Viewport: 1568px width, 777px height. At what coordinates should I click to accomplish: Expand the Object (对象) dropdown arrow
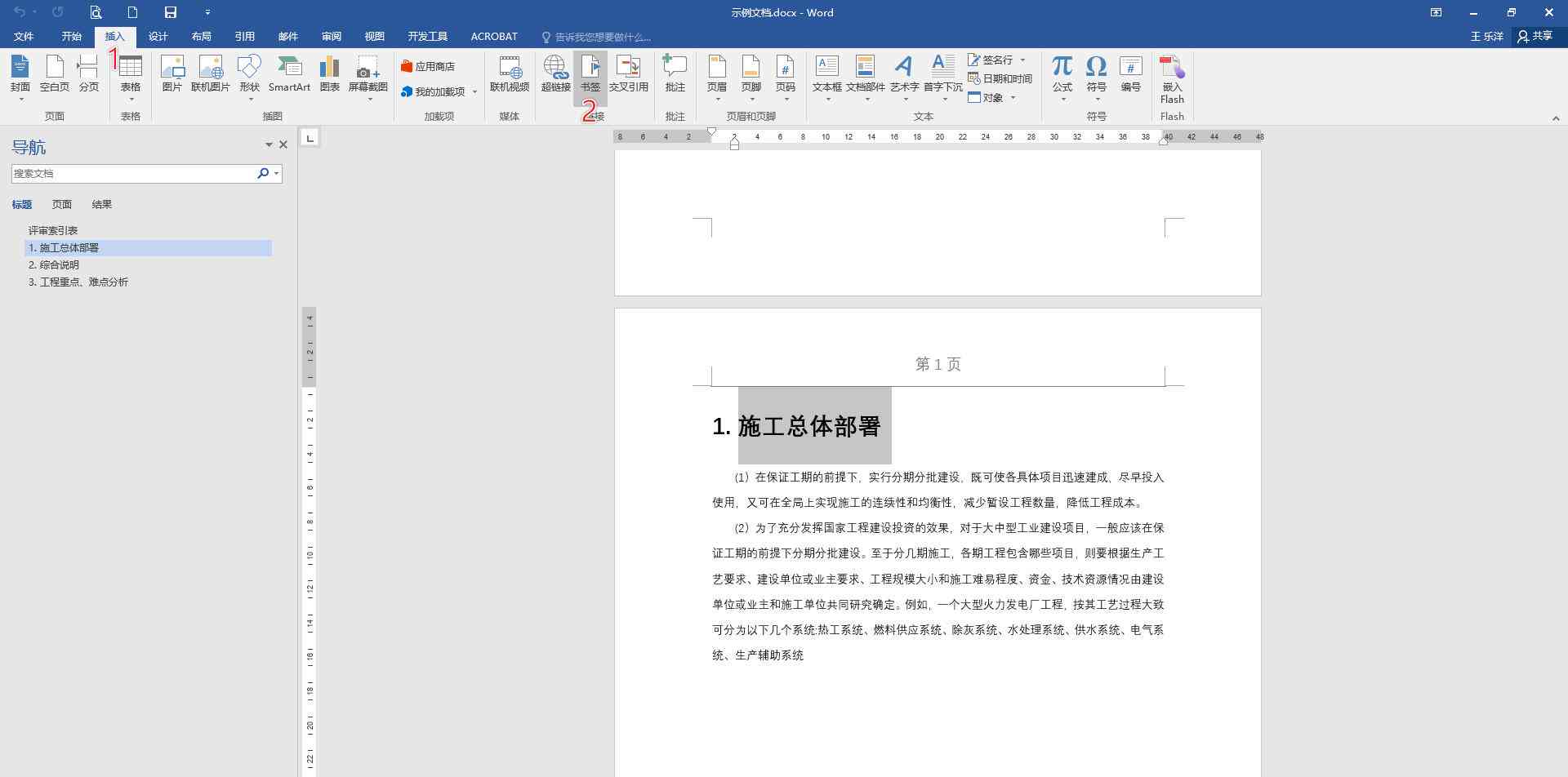(1013, 98)
